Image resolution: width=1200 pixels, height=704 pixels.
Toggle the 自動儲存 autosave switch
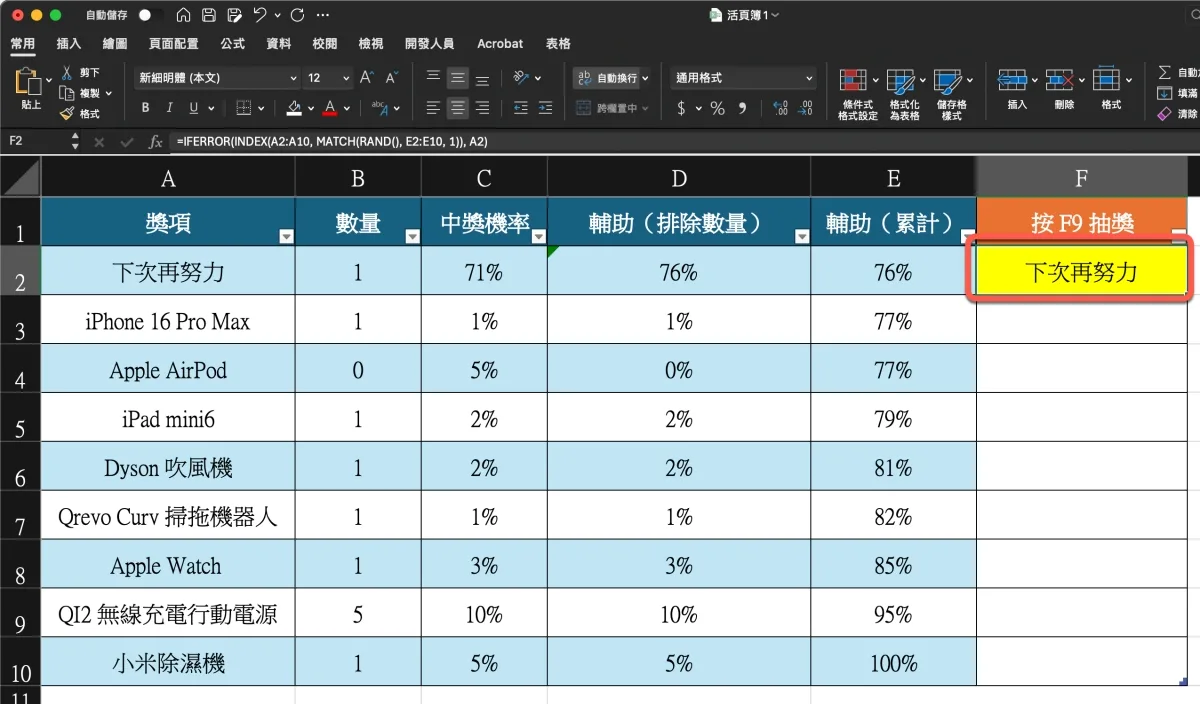(150, 16)
